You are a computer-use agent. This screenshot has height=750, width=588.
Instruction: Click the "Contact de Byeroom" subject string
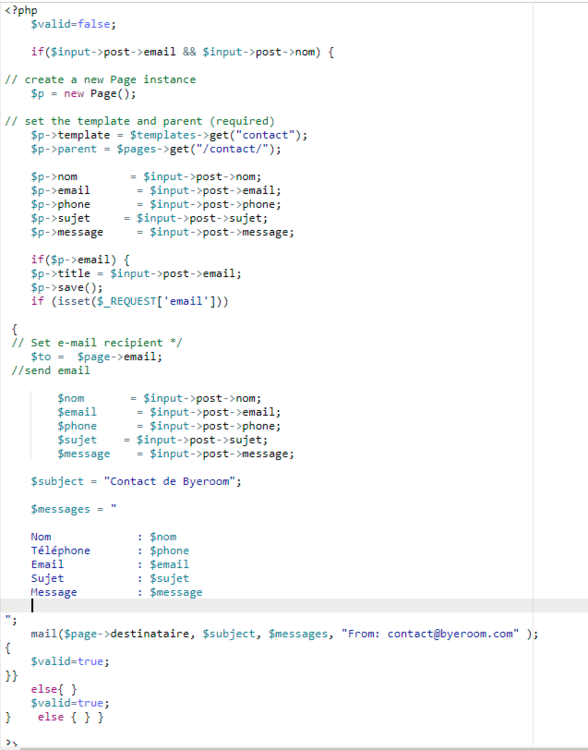(169, 482)
